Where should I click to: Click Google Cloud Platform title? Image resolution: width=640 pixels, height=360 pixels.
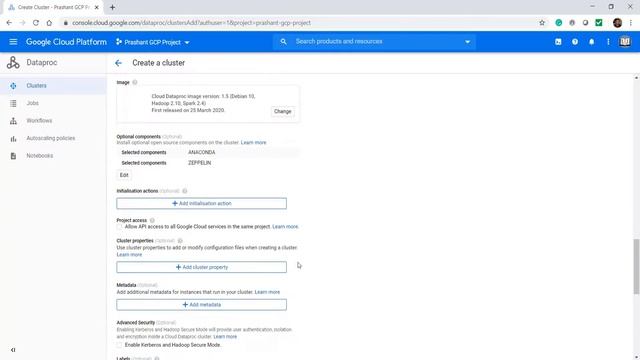[x=66, y=42]
